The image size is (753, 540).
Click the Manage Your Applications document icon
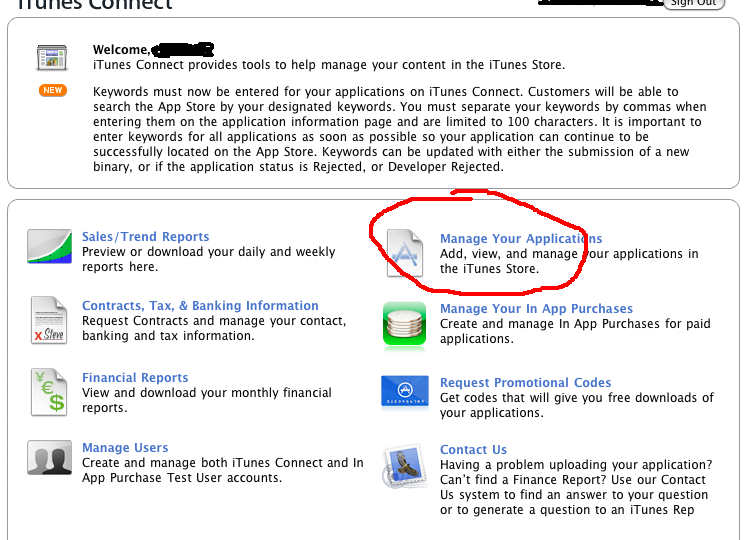coord(405,253)
